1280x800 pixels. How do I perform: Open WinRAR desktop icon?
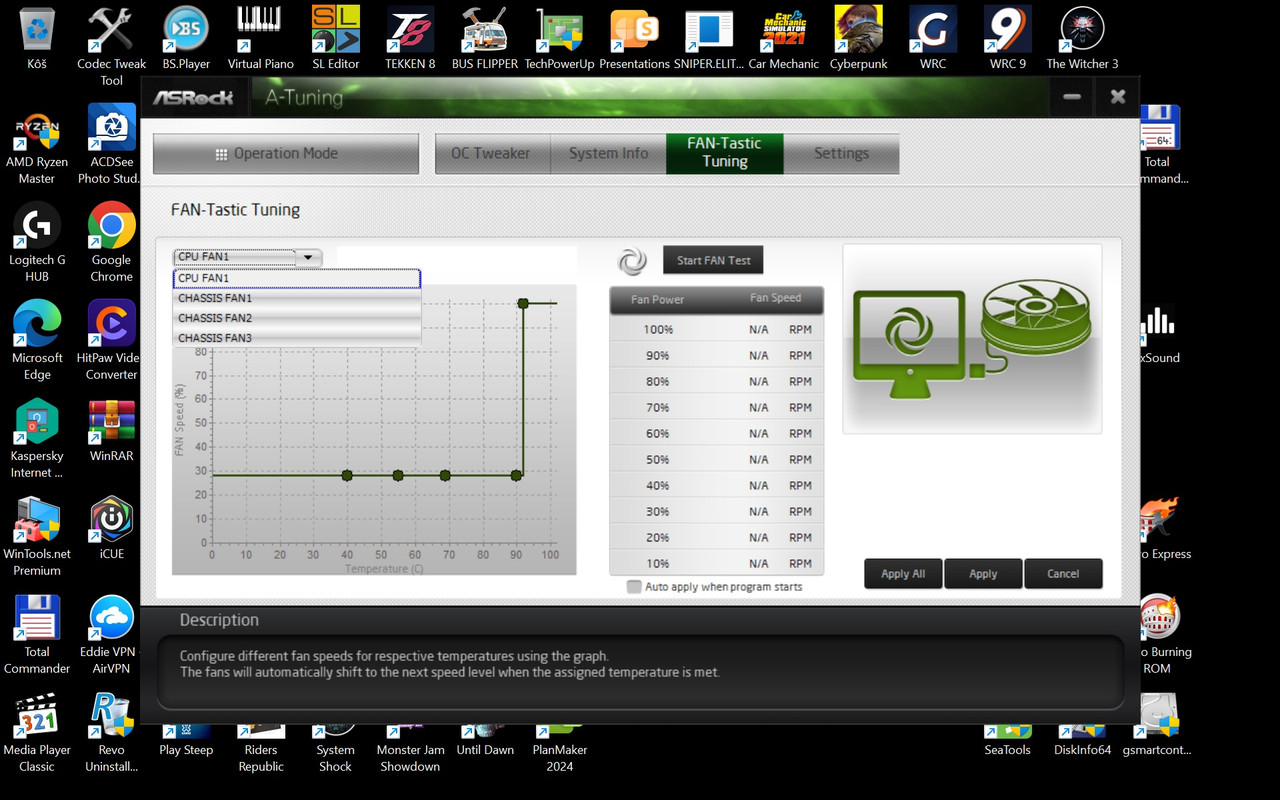click(x=111, y=430)
